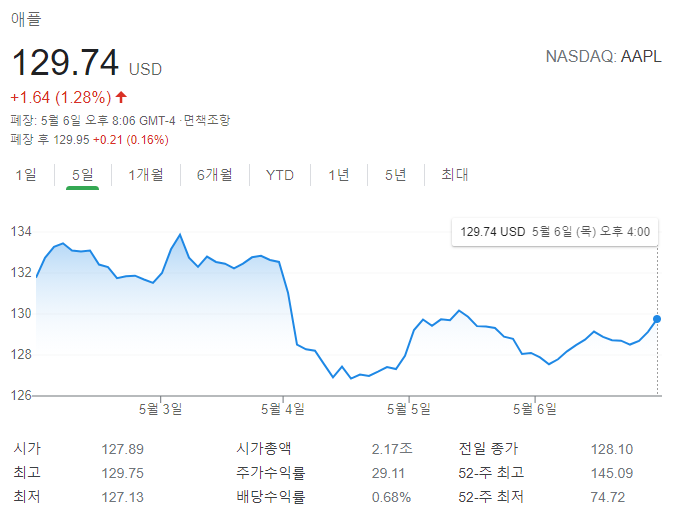
Task: Click the 5월 4일 axis label
Action: 283,409
